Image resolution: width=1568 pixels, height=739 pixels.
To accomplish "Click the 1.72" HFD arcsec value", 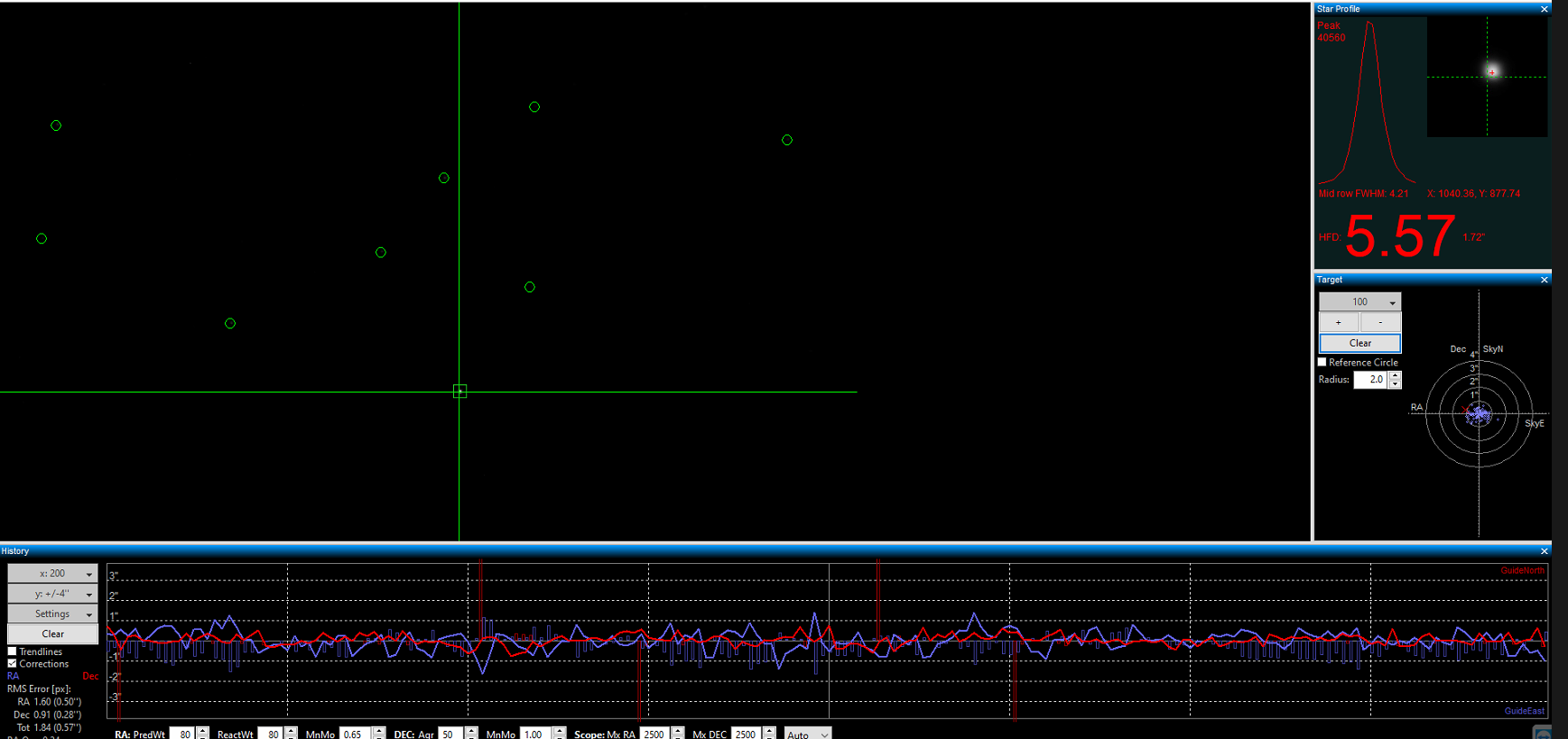I will [x=1474, y=237].
